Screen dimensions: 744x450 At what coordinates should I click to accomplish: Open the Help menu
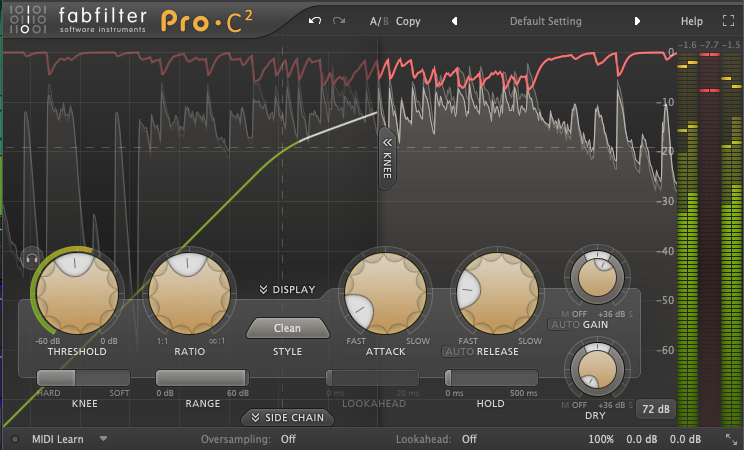point(692,21)
